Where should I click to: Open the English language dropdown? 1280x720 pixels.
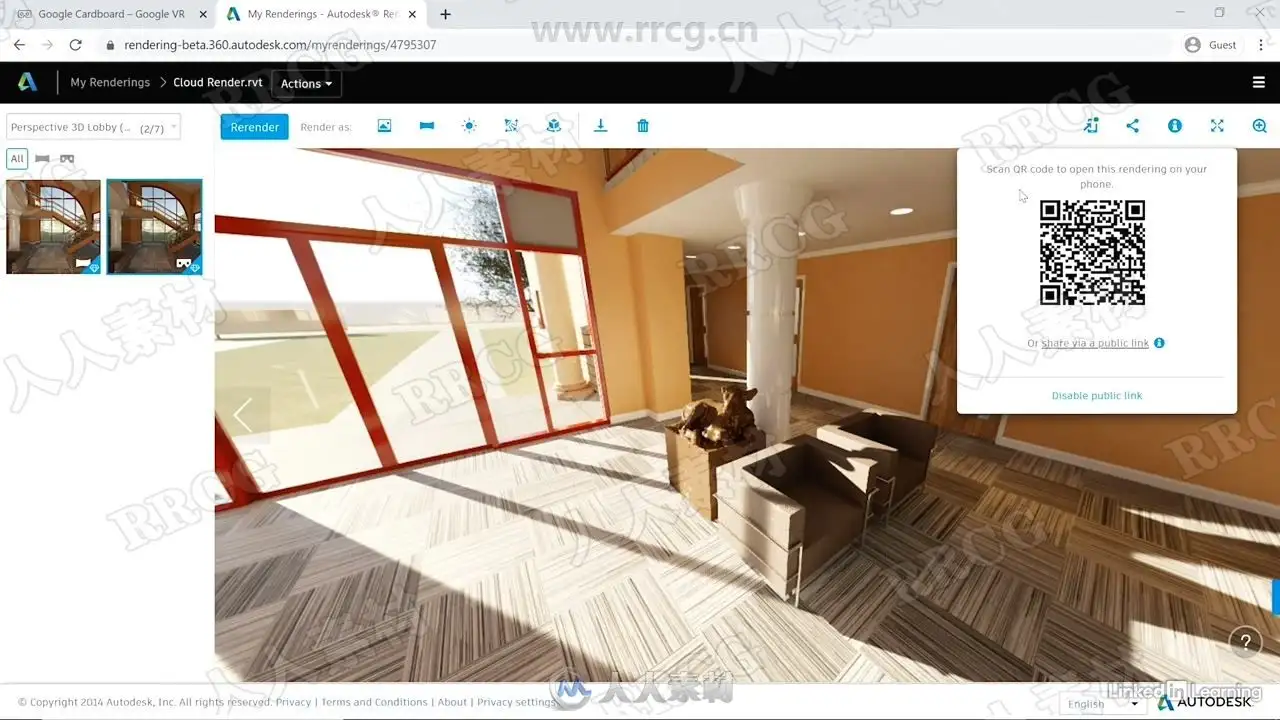coord(1102,704)
